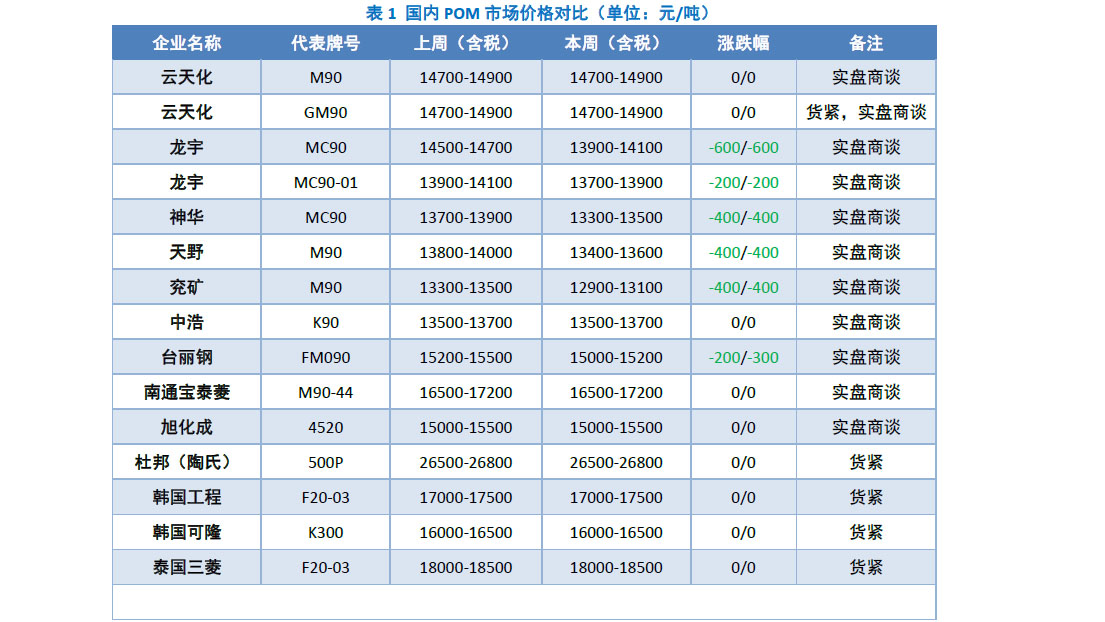Viewport: 1105px width, 622px height.
Task: Select 'F20-03' in the 泰国三菱 row
Action: click(326, 568)
